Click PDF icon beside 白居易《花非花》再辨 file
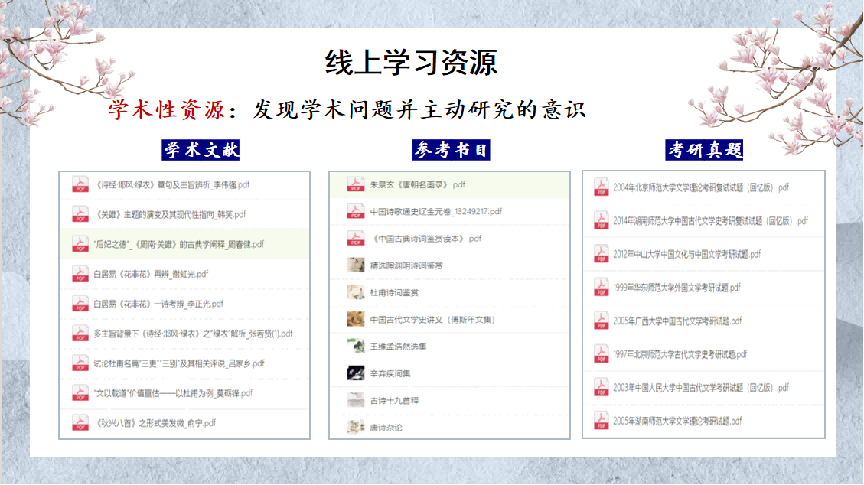The image size is (864, 485). click(x=79, y=273)
